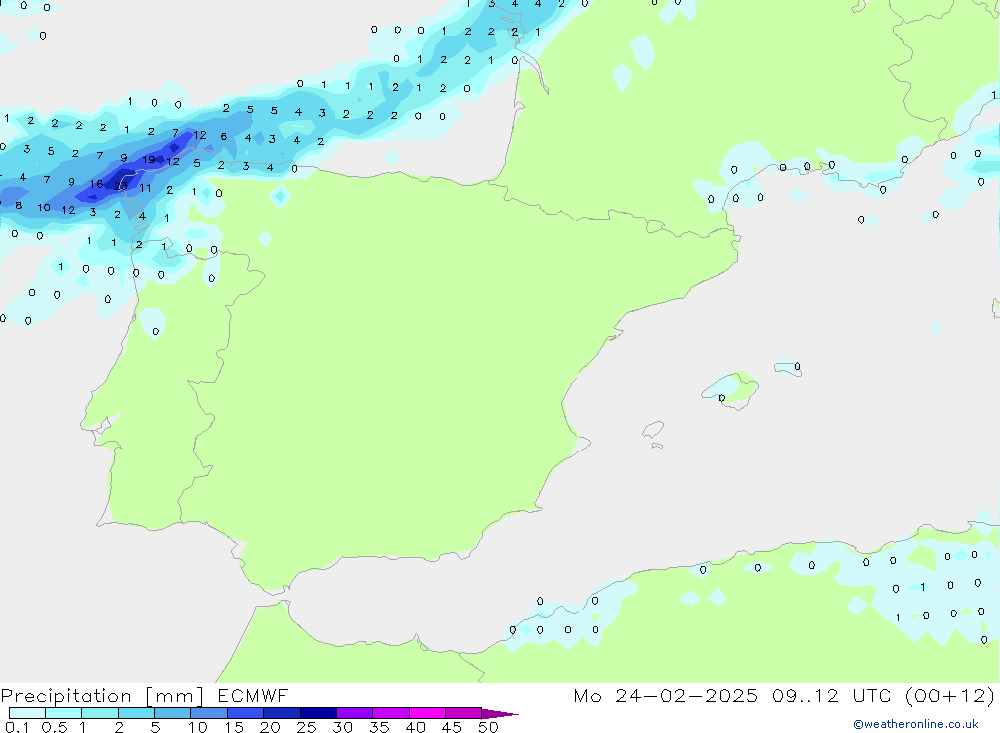Click the "25" legend scale label
Screen dimensions: 1000x733
[306, 727]
